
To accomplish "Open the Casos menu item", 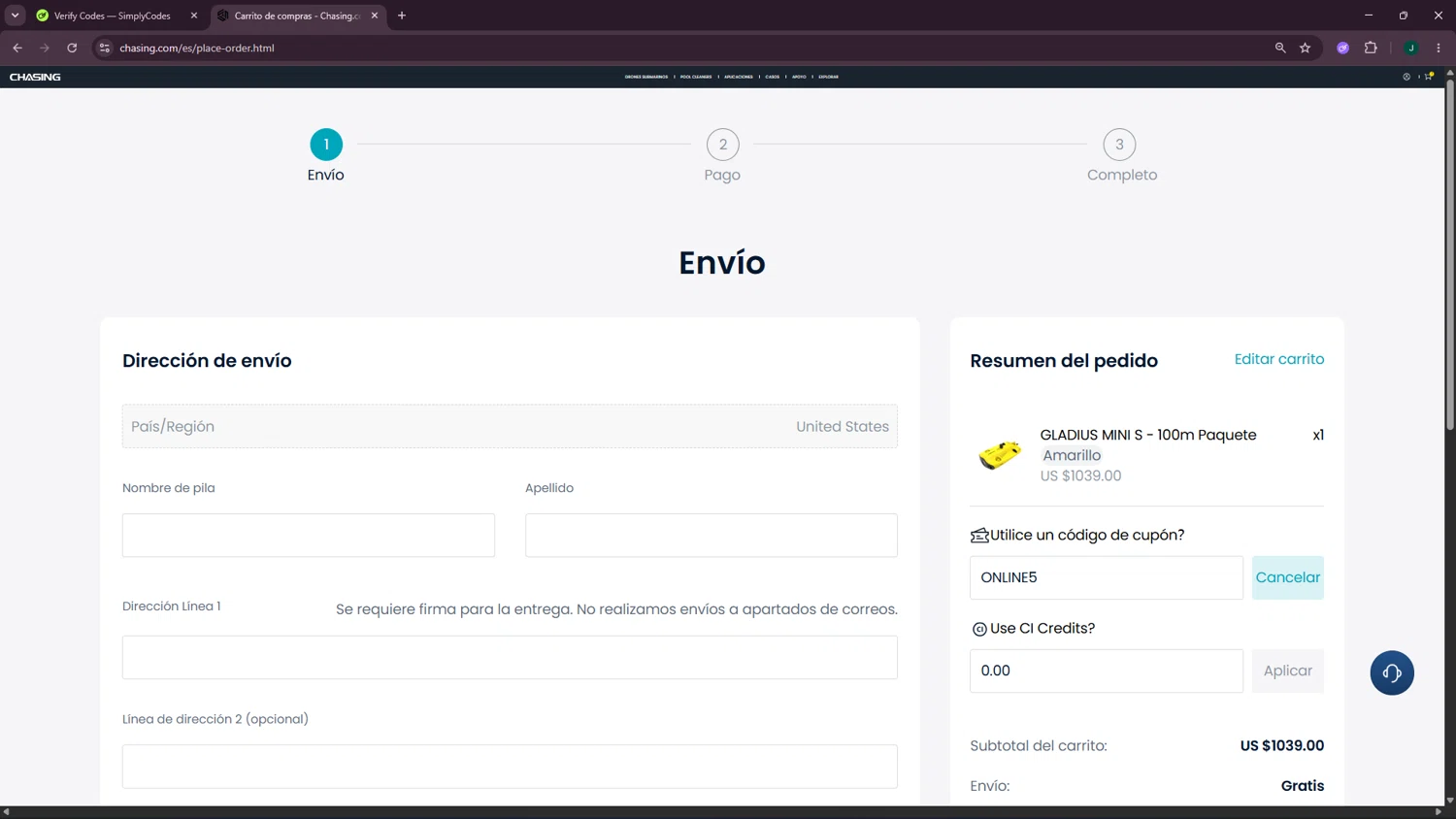I will click(773, 77).
